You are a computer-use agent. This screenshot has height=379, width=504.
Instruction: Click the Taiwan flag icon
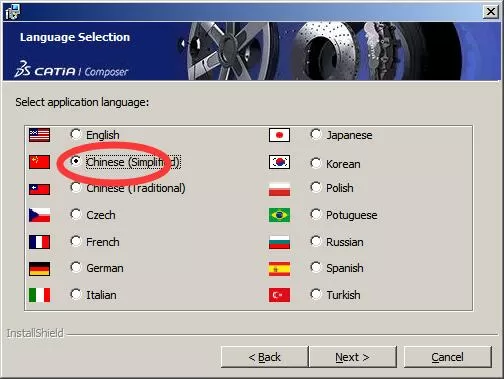[39, 189]
